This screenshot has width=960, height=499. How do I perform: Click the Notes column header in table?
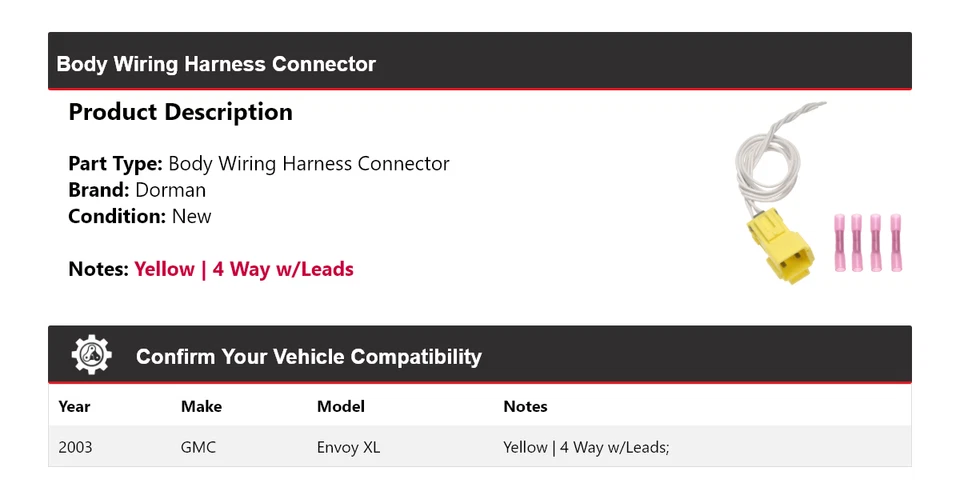pos(525,407)
